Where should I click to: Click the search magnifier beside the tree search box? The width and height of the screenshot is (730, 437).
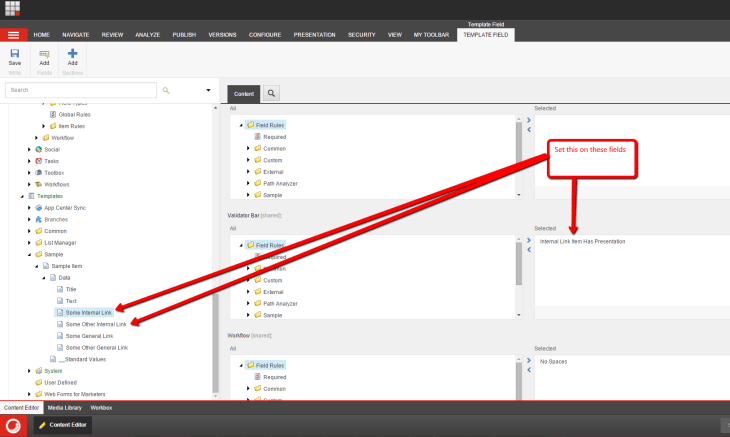pos(166,90)
